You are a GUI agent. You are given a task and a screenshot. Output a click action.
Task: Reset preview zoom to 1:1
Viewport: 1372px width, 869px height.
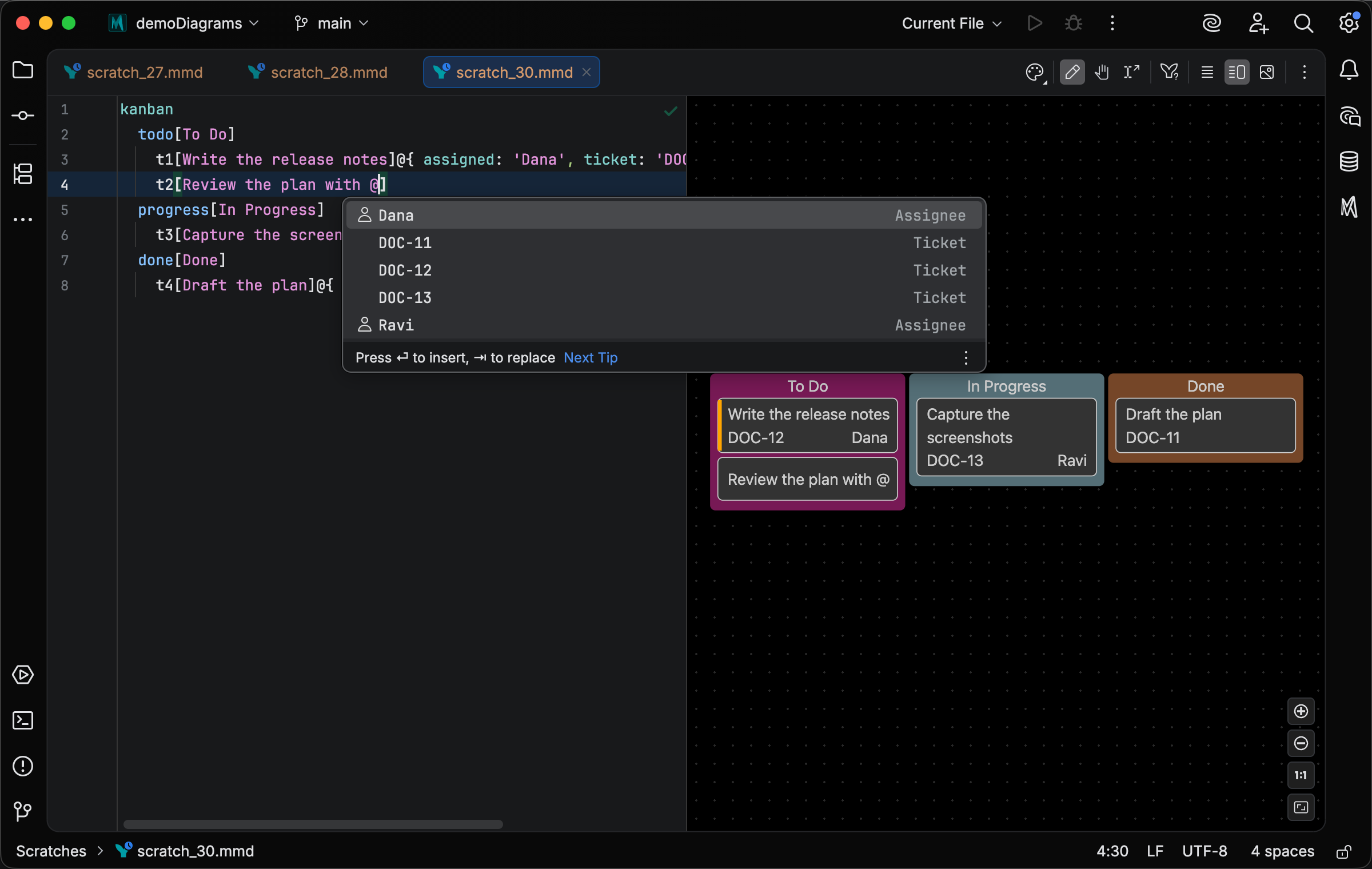click(x=1301, y=775)
